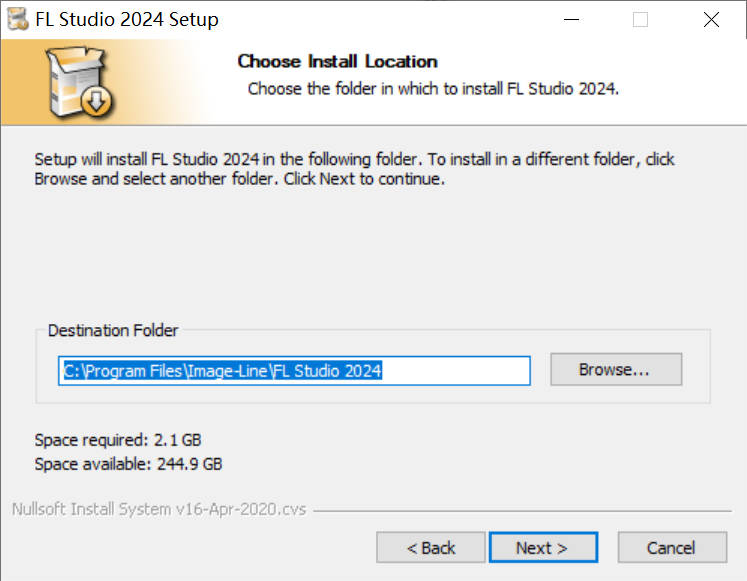Close the FL Studio 2024 Setup window
Viewport: 747px width, 581px height.
tap(711, 19)
